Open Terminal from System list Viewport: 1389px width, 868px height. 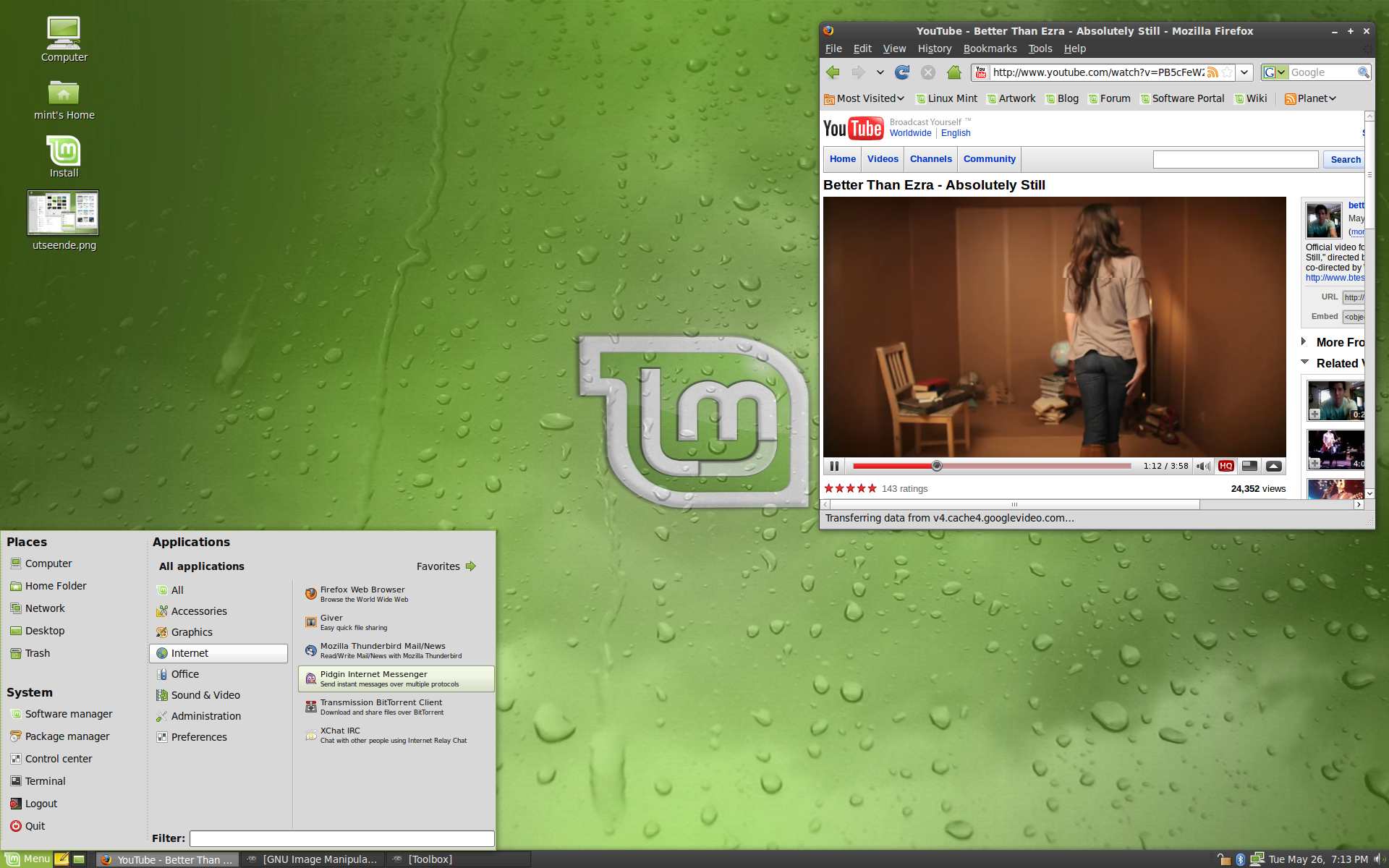pyautogui.click(x=38, y=781)
